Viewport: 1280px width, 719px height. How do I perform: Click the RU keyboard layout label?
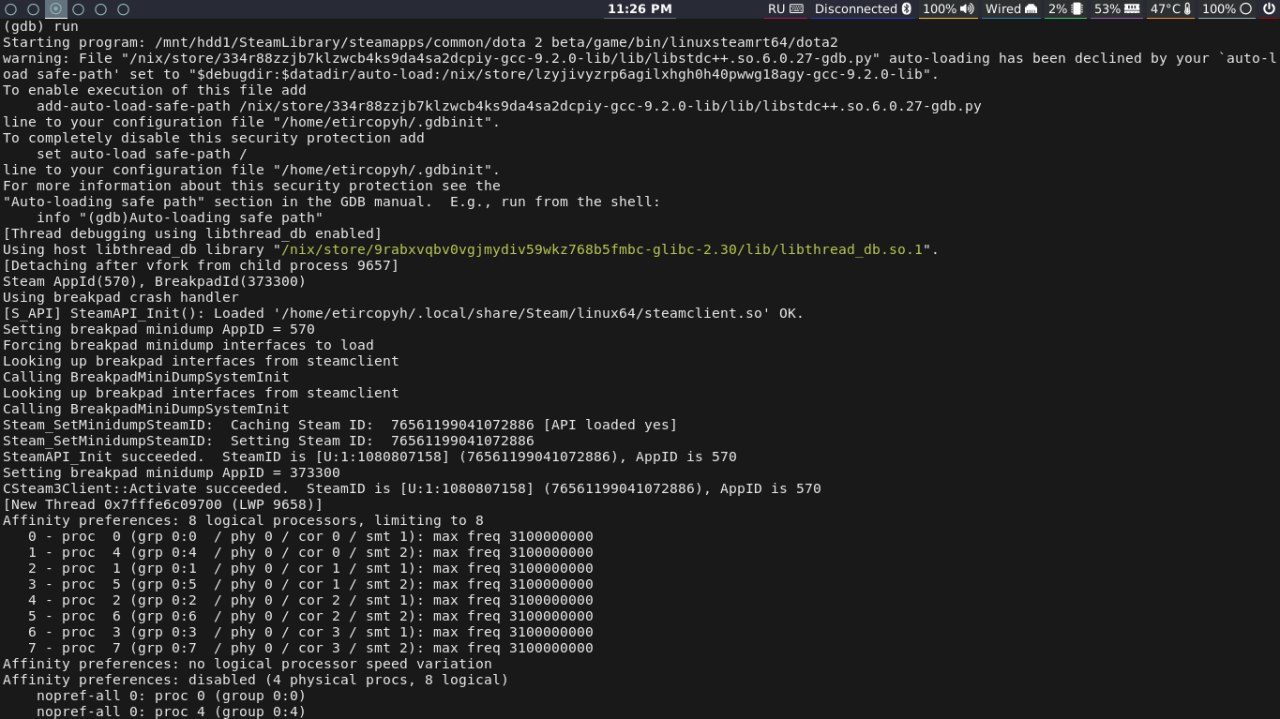point(777,9)
